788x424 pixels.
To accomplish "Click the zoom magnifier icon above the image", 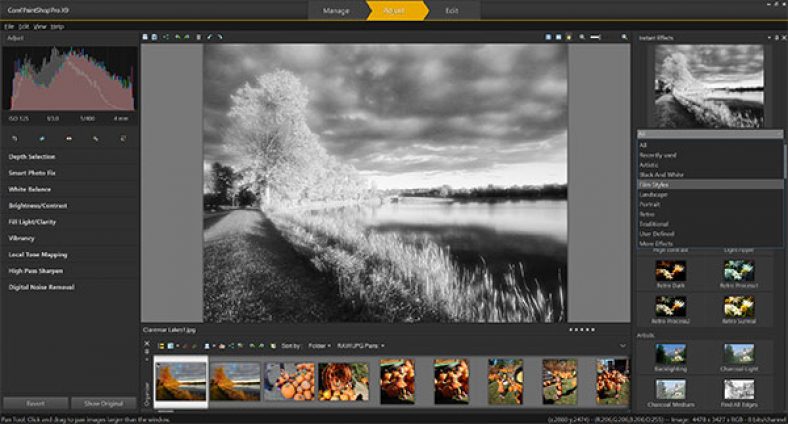I will 582,37.
